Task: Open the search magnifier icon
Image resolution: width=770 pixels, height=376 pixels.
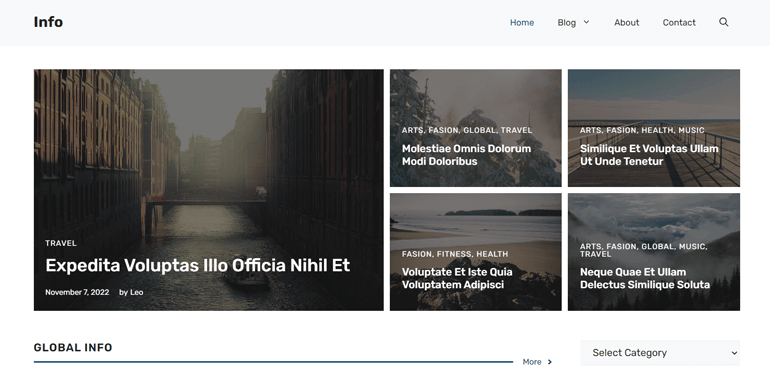Action: tap(723, 22)
